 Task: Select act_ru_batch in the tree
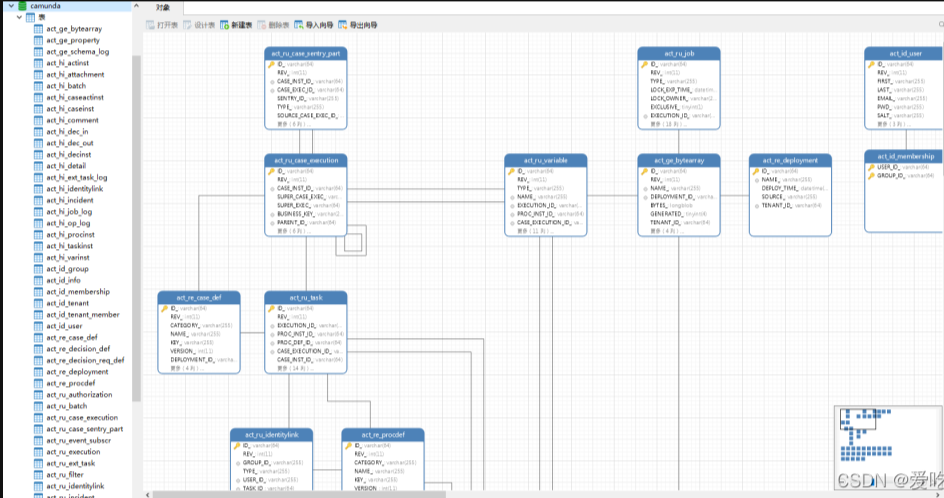click(67, 406)
